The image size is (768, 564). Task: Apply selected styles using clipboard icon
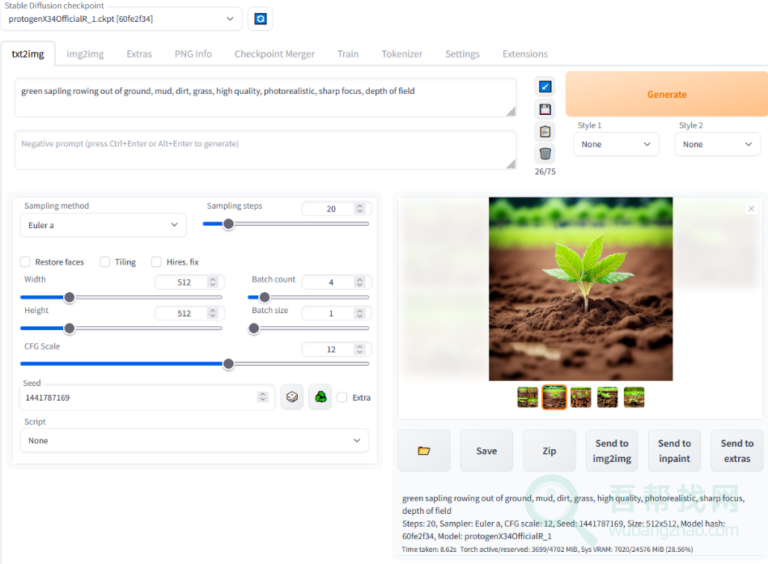point(545,132)
